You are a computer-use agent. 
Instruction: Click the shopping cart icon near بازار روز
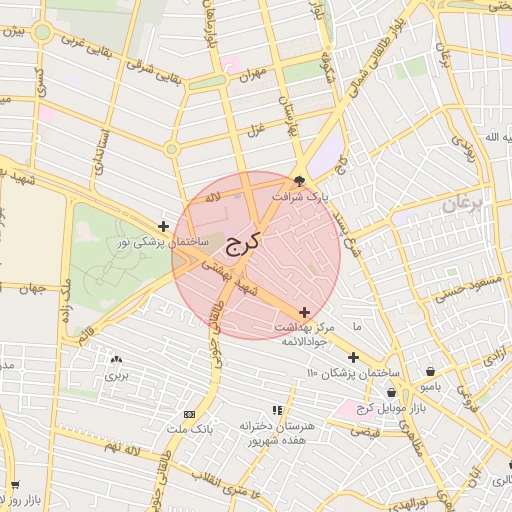pyautogui.click(x=15, y=485)
